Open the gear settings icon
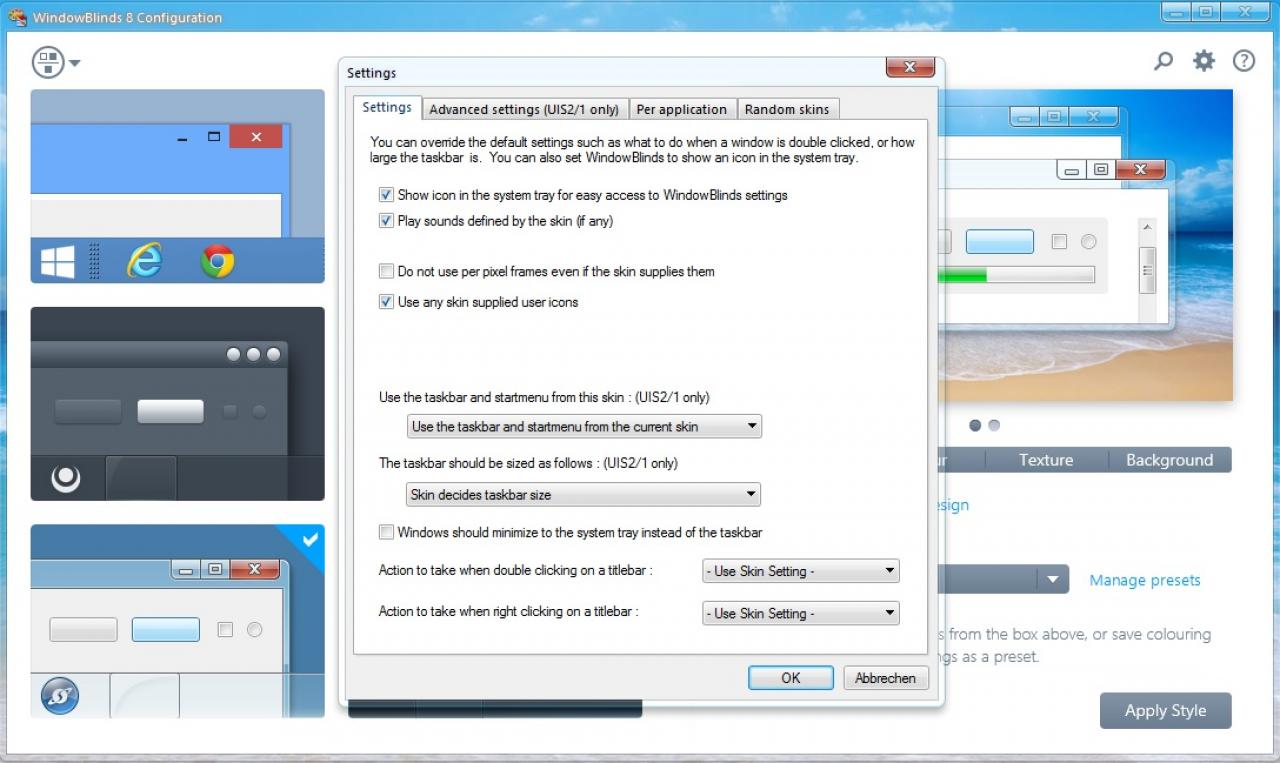Viewport: 1280px width, 763px height. 1204,61
